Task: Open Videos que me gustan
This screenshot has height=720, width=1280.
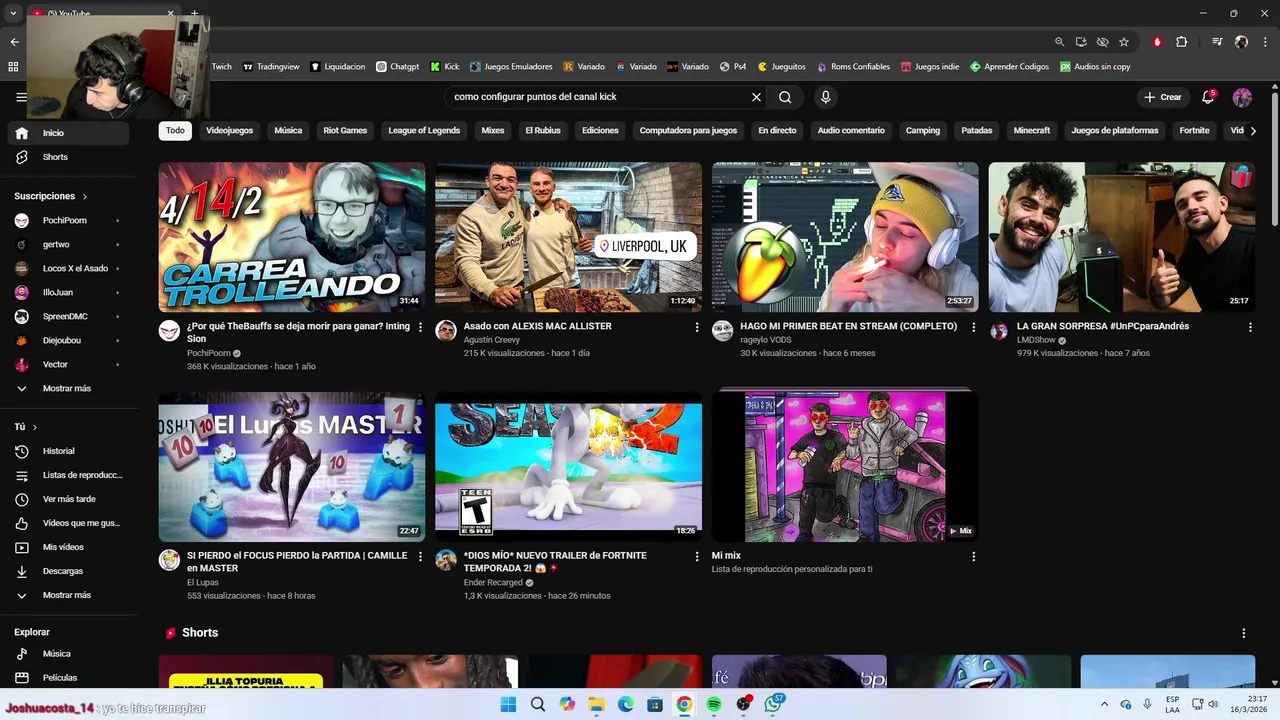Action: (68, 523)
